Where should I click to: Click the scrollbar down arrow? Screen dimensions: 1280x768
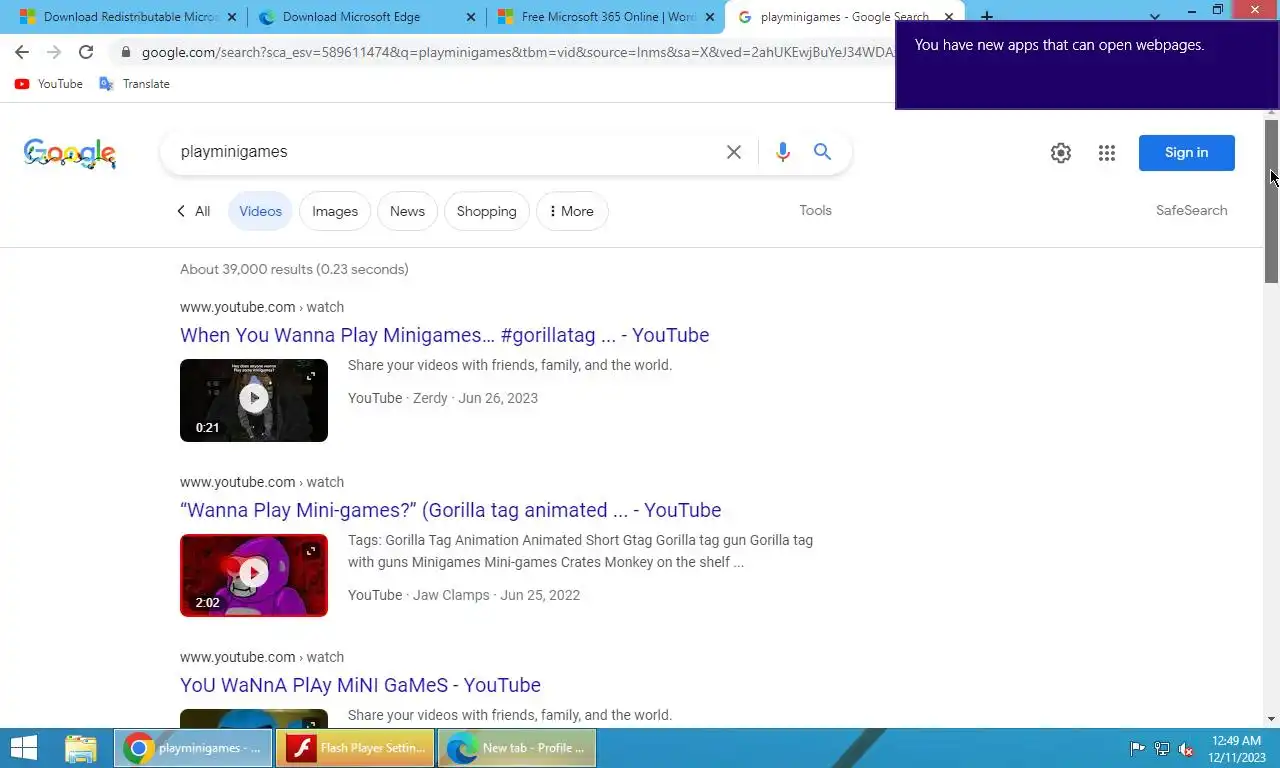click(x=1271, y=718)
